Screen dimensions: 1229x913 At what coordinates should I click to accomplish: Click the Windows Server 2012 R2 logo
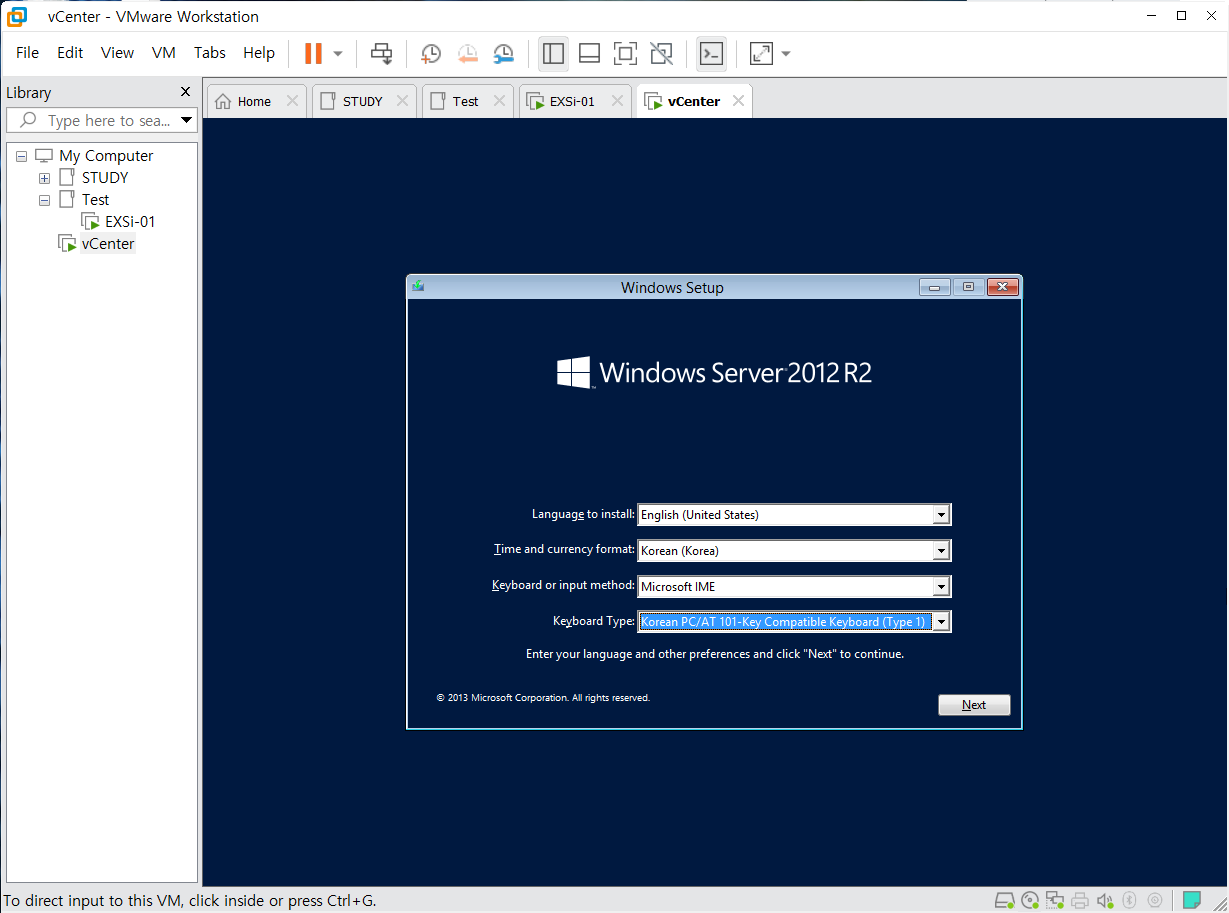coord(714,373)
